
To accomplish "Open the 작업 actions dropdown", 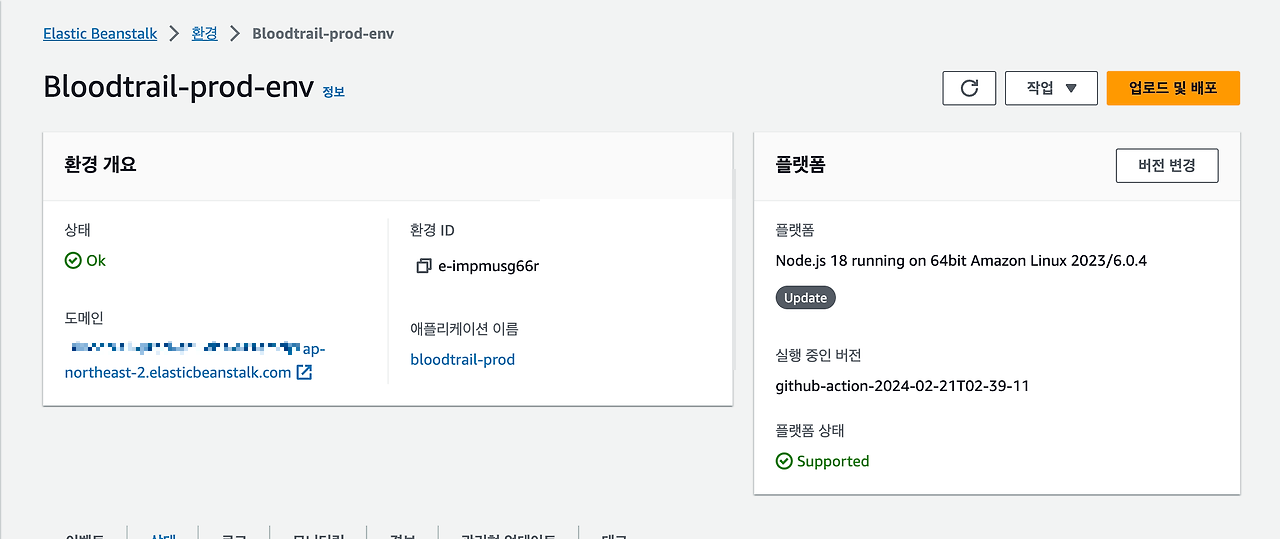I will [x=1051, y=88].
